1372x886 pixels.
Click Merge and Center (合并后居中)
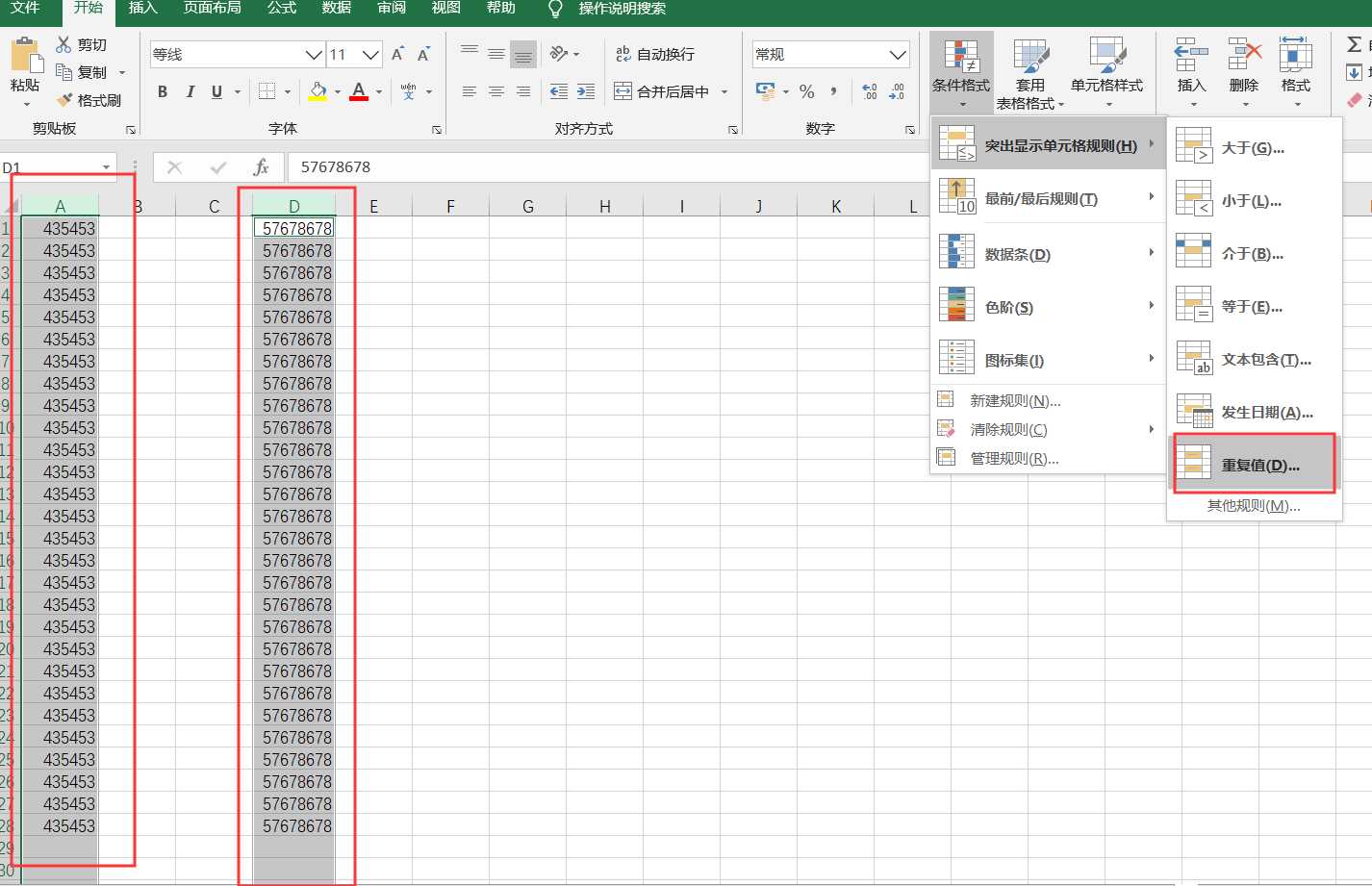662,91
